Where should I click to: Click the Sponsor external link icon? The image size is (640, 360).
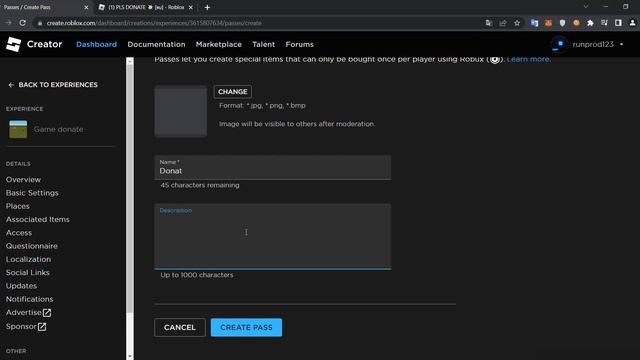(x=42, y=327)
